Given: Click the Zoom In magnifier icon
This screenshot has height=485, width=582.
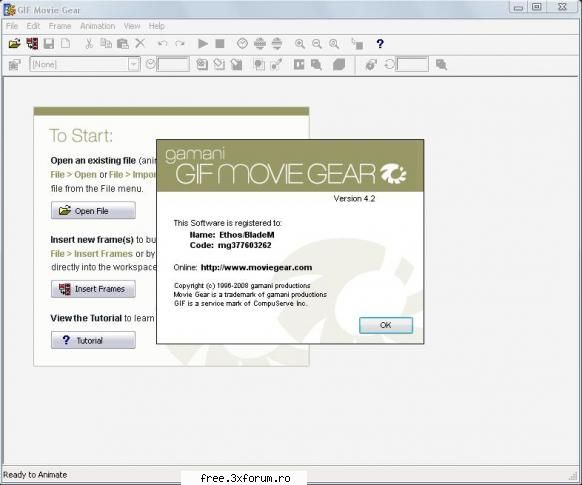Looking at the screenshot, I should pos(300,44).
